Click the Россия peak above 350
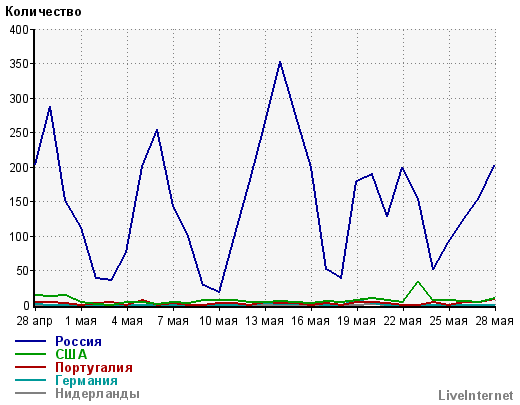 pos(280,62)
